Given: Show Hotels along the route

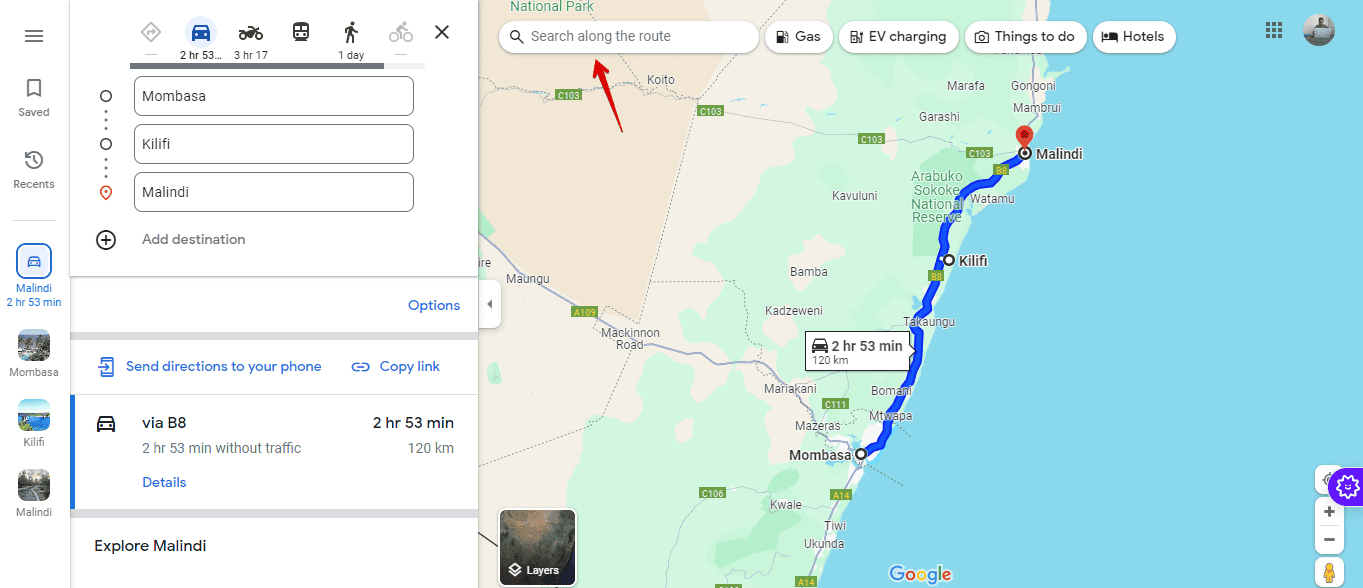Looking at the screenshot, I should (1134, 36).
